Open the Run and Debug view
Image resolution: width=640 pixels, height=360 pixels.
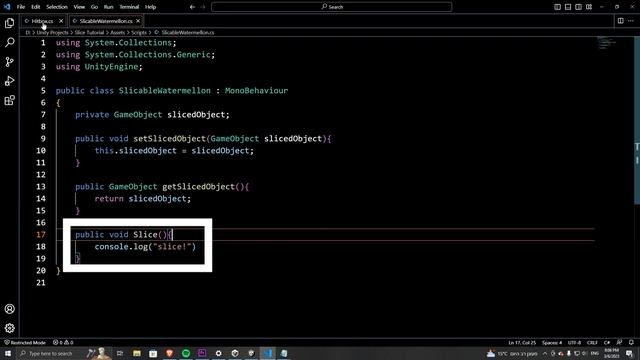9,81
